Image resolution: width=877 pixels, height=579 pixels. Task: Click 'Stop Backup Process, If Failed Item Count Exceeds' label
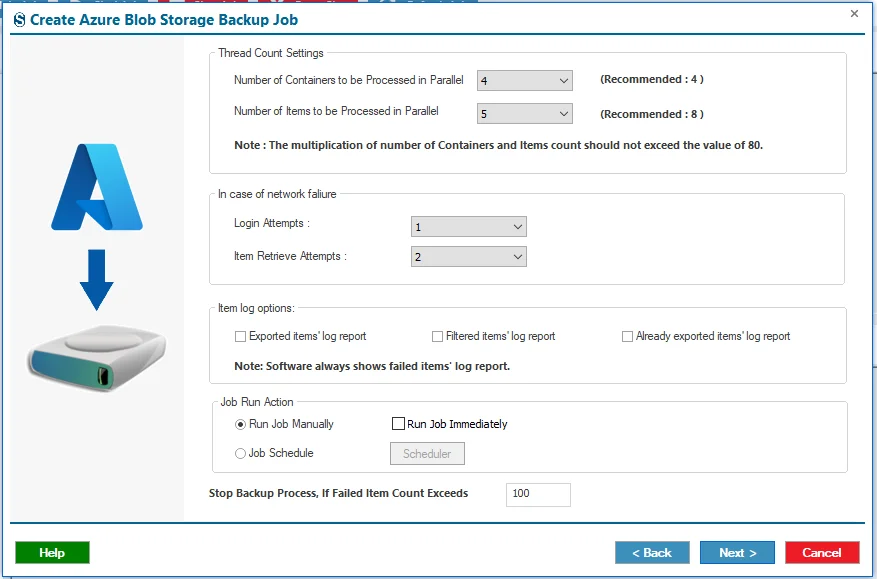[338, 493]
